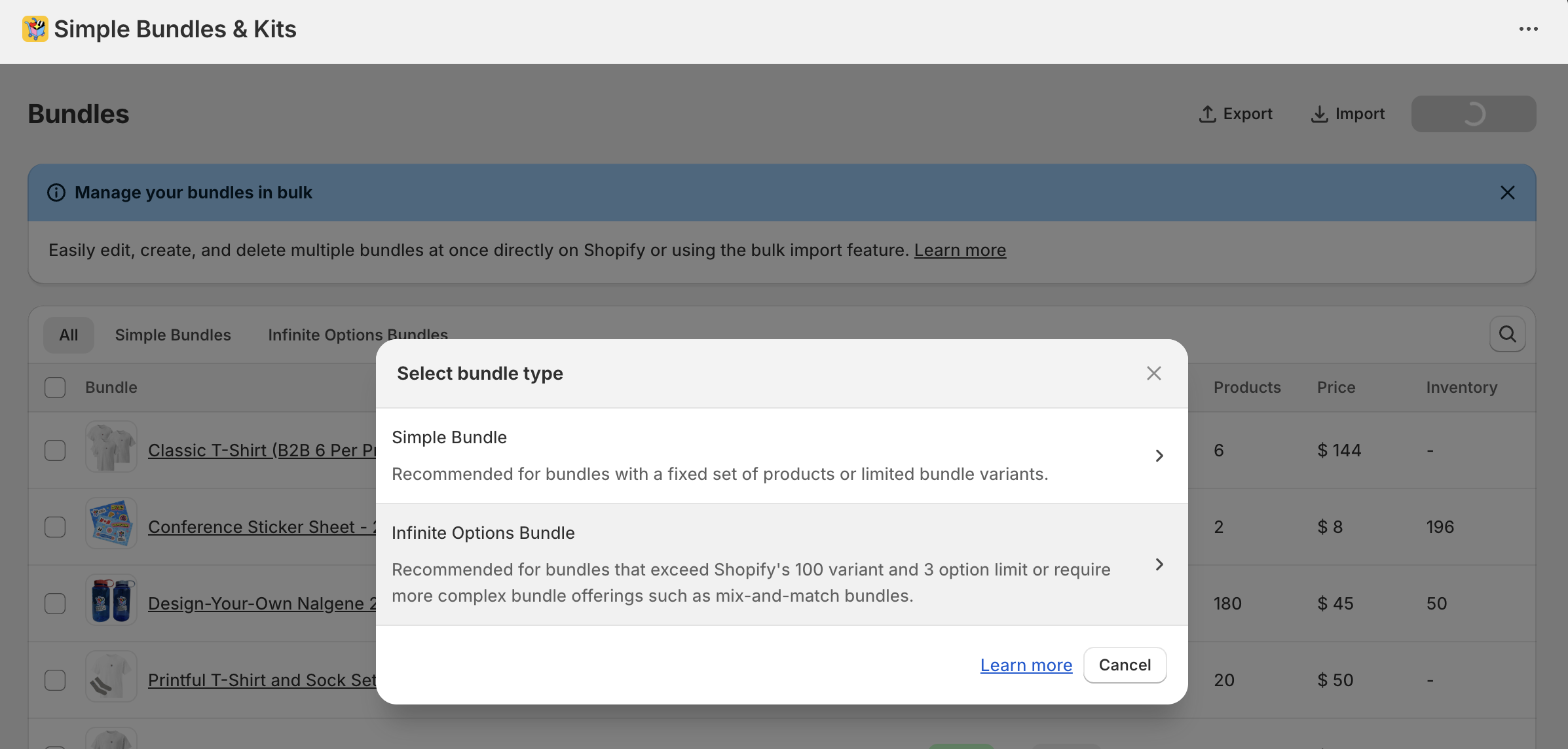Viewport: 1568px width, 749px height.
Task: Click the $ 144 price cell
Action: pyautogui.click(x=1339, y=450)
